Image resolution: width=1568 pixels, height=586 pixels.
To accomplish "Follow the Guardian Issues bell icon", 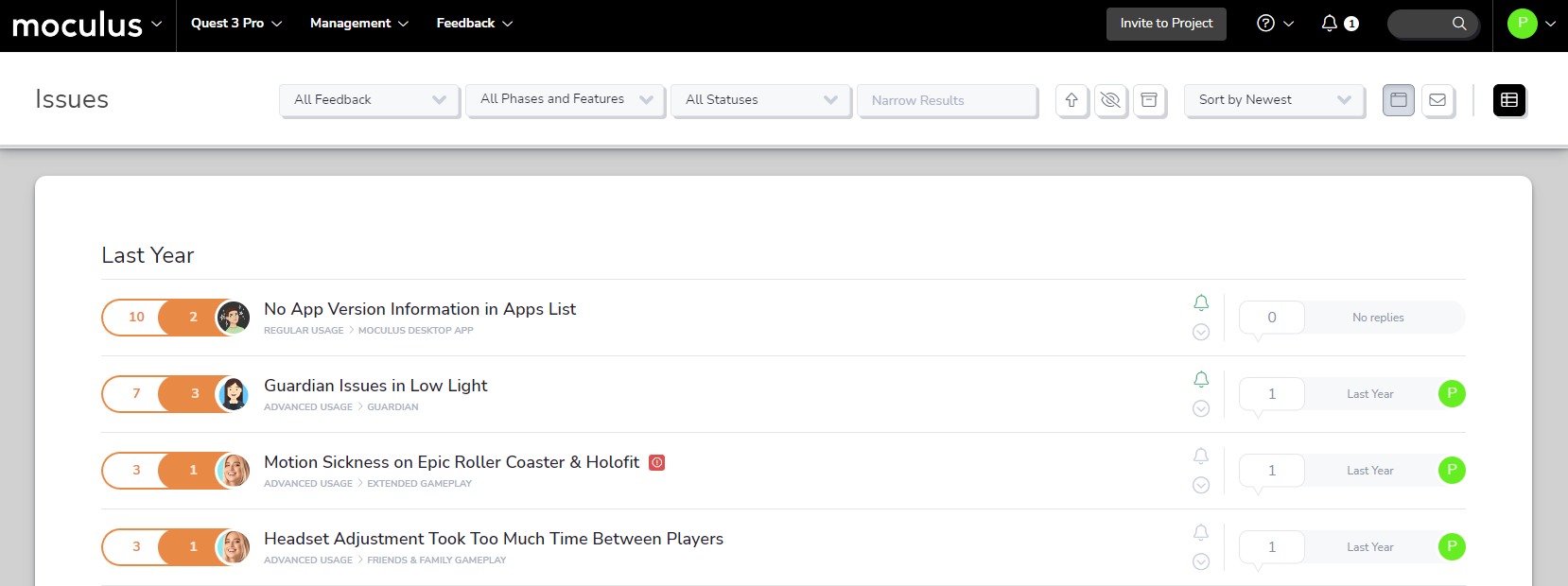I will [x=1201, y=379].
